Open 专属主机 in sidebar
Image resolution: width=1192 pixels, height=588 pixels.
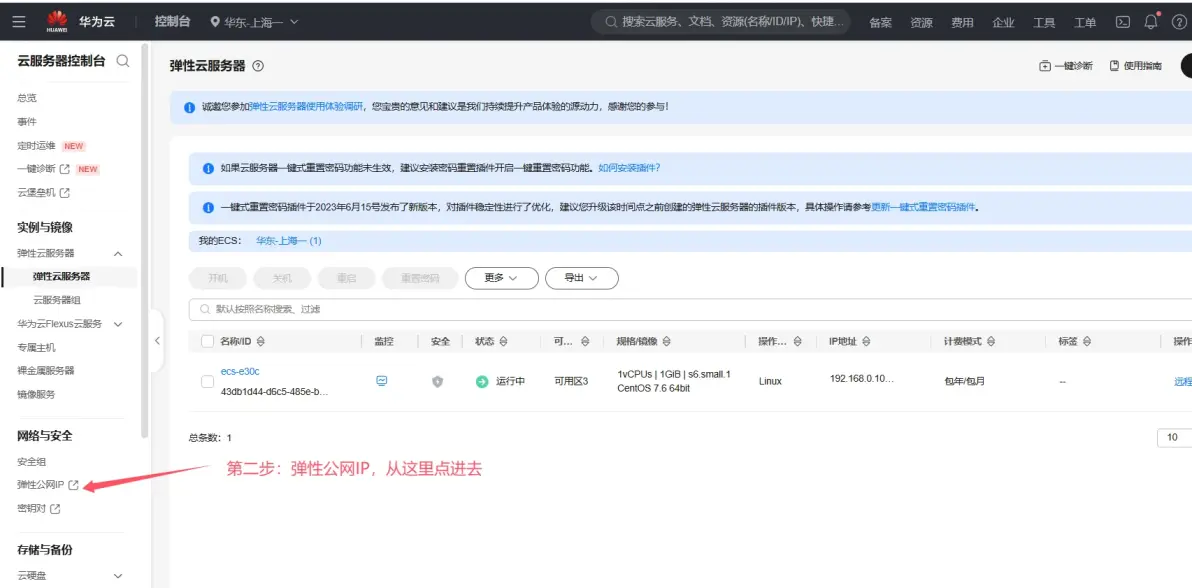pos(36,348)
